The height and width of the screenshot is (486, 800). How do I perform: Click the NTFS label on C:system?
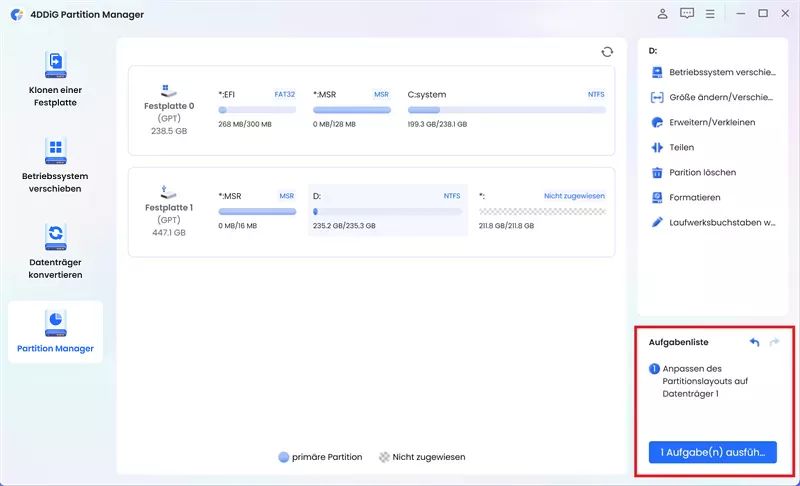tap(596, 94)
